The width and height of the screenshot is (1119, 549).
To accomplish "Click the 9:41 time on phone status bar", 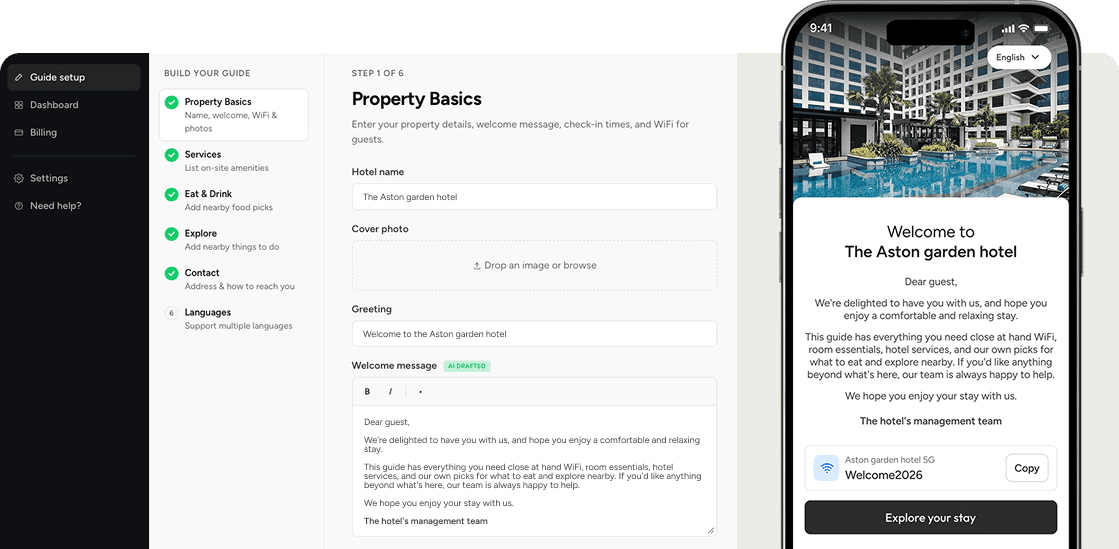I will (x=821, y=29).
